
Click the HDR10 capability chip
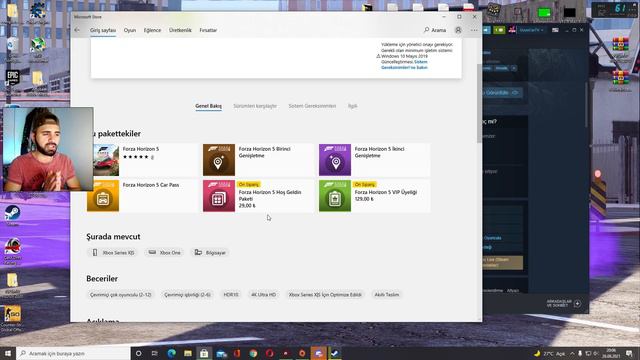click(231, 295)
